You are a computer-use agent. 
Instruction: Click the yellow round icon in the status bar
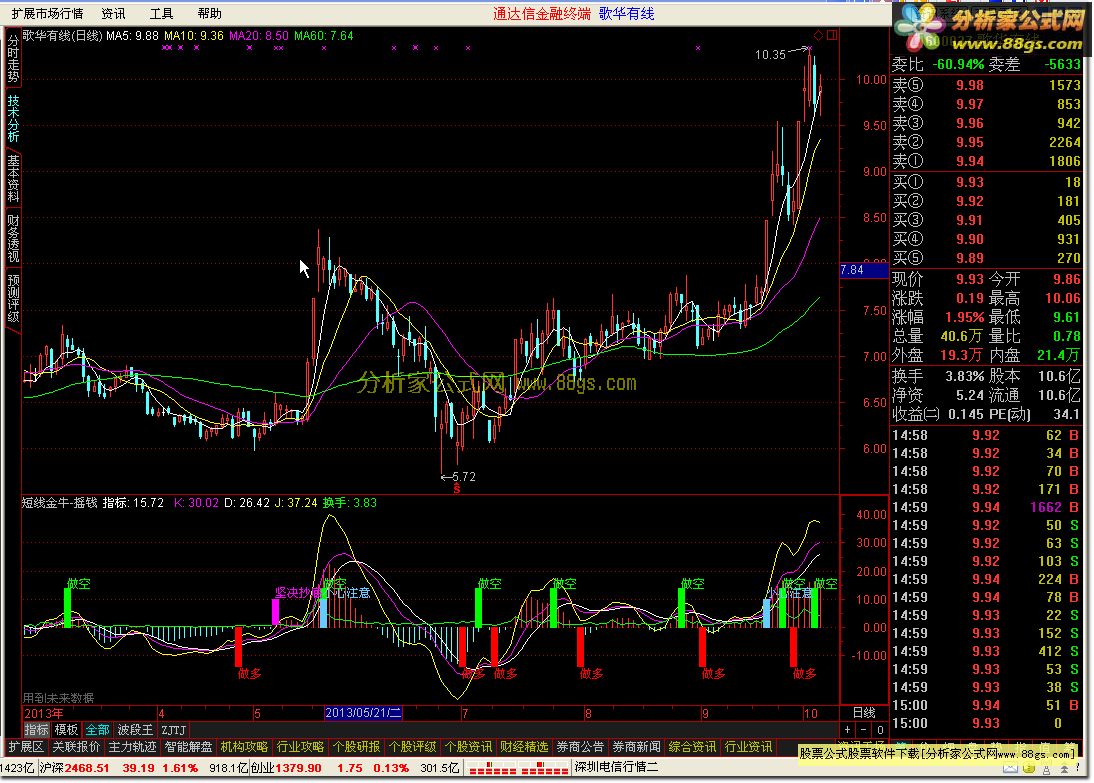click(x=1028, y=768)
